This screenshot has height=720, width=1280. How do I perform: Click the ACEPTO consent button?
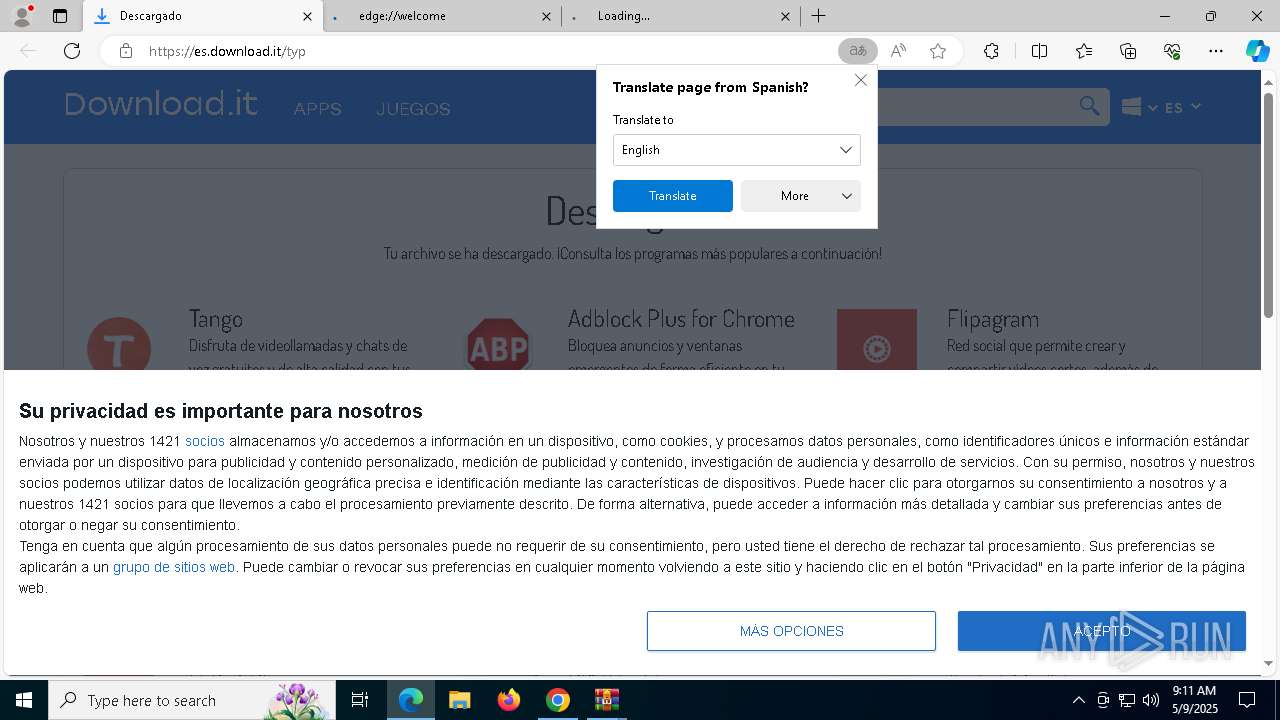(1102, 631)
